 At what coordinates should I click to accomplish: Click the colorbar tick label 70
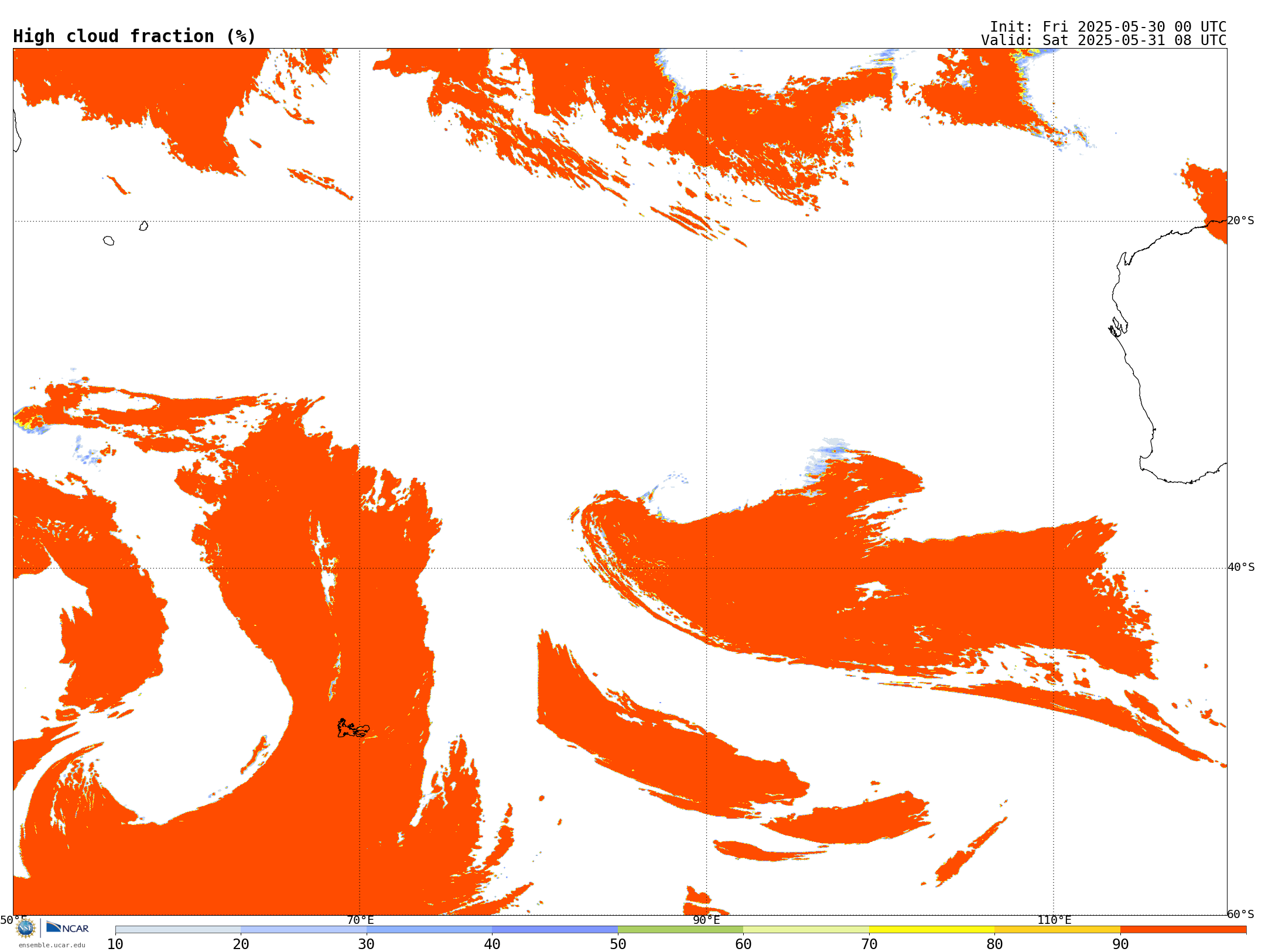[869, 944]
